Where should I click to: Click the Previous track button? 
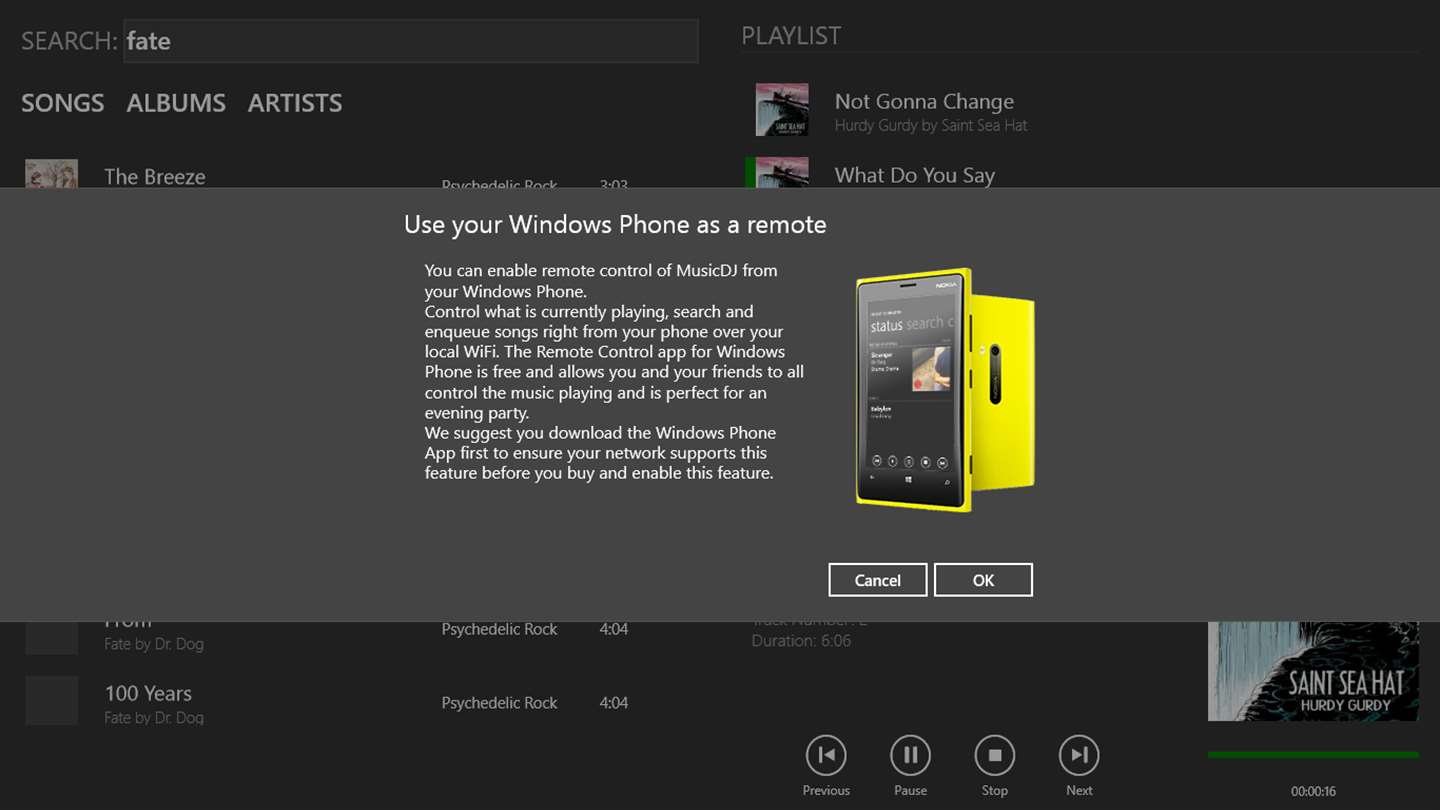pyautogui.click(x=826, y=755)
